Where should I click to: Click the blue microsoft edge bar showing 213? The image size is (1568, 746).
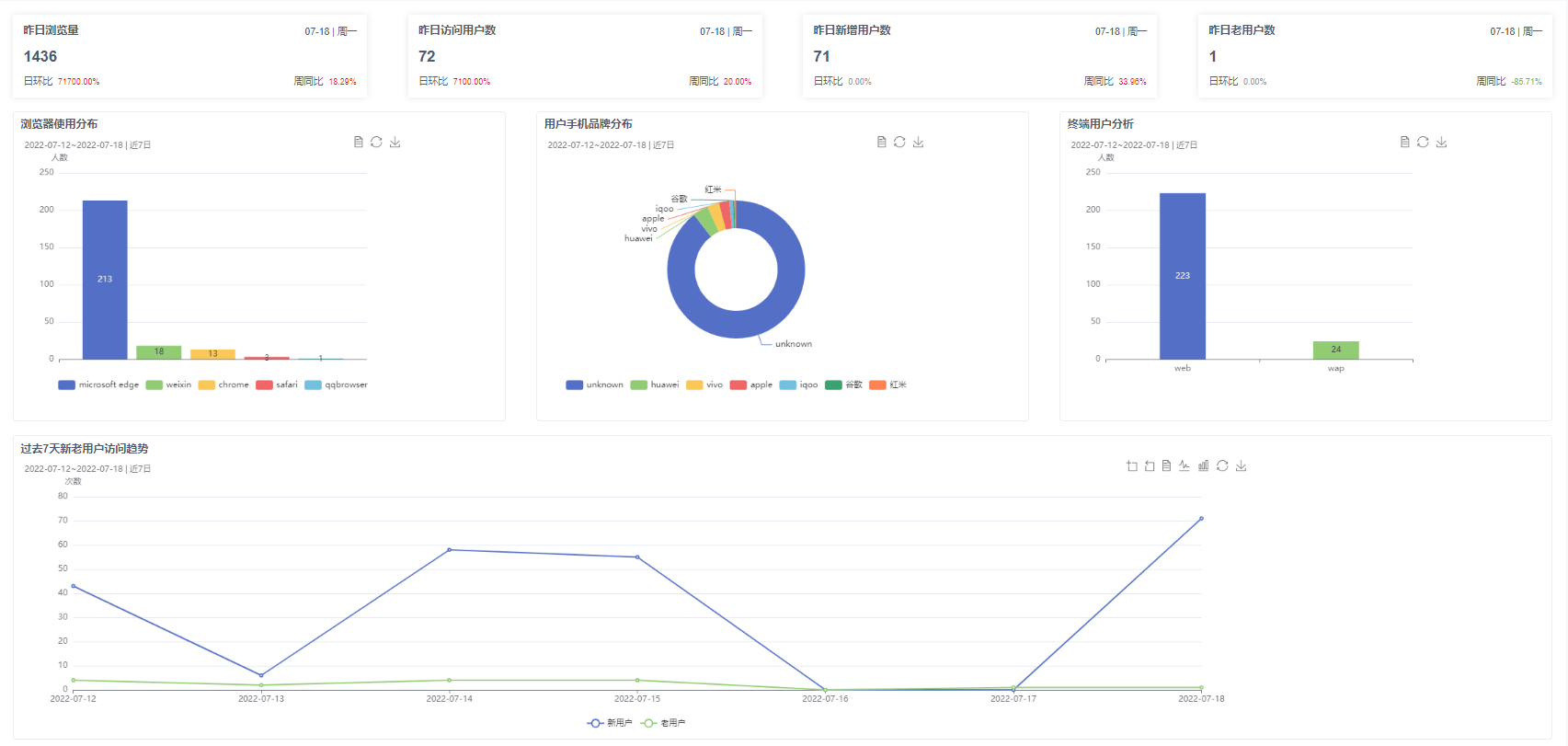click(105, 280)
